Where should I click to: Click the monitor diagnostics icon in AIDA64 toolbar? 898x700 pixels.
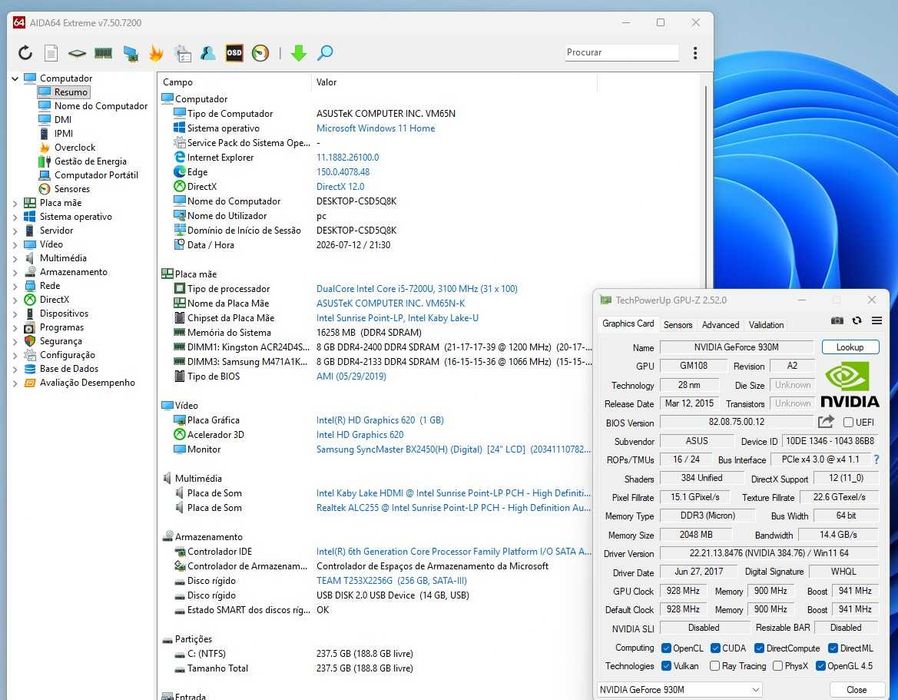(x=131, y=53)
